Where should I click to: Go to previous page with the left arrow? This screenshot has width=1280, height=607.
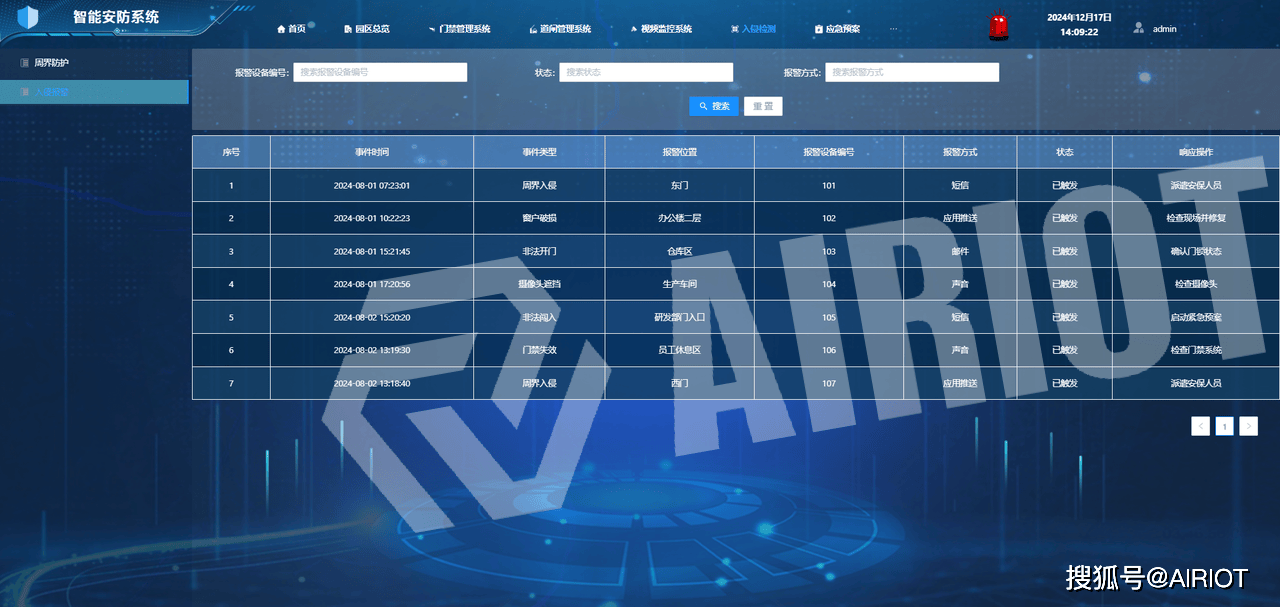tap(1200, 426)
